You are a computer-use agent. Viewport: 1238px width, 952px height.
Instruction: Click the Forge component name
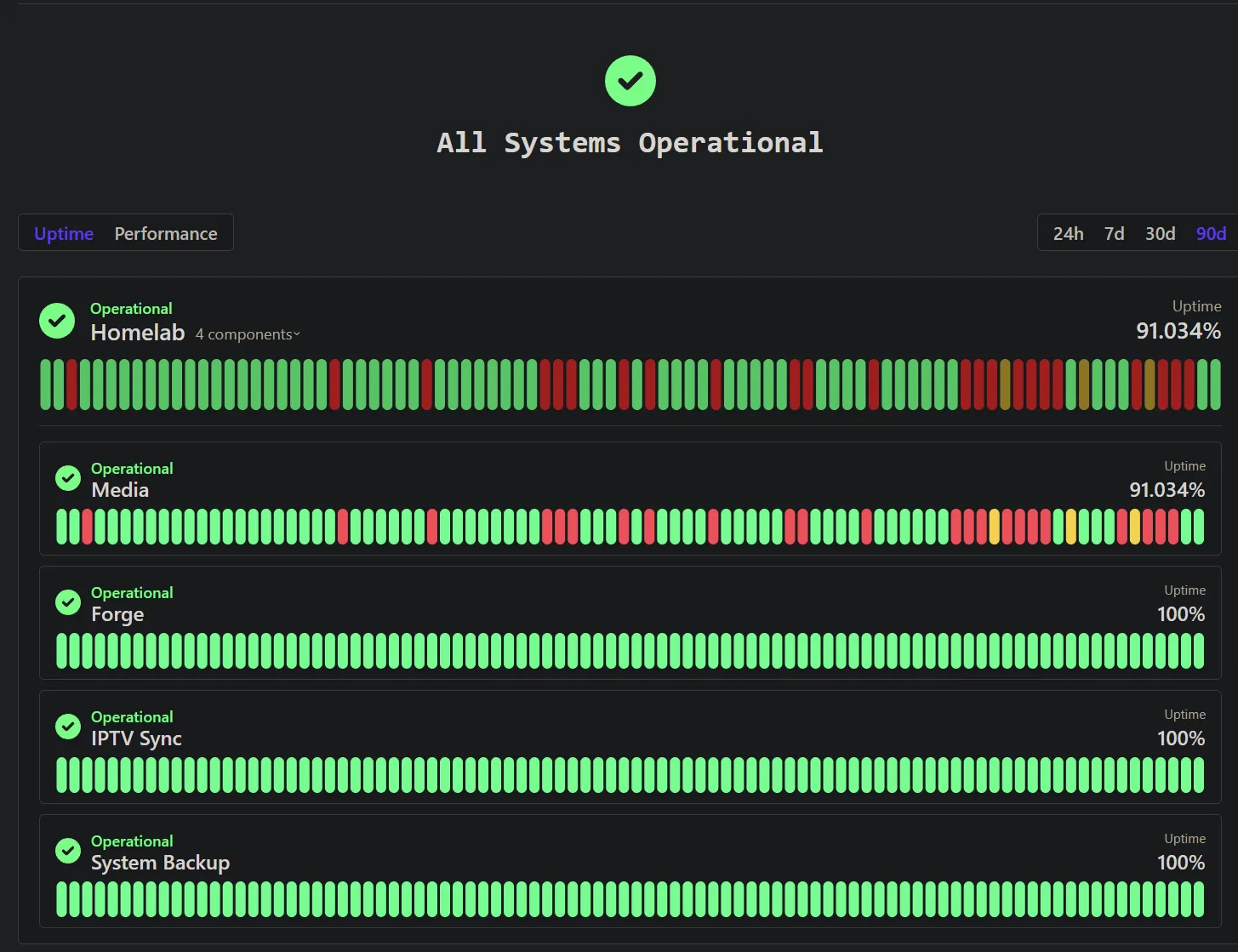117,614
